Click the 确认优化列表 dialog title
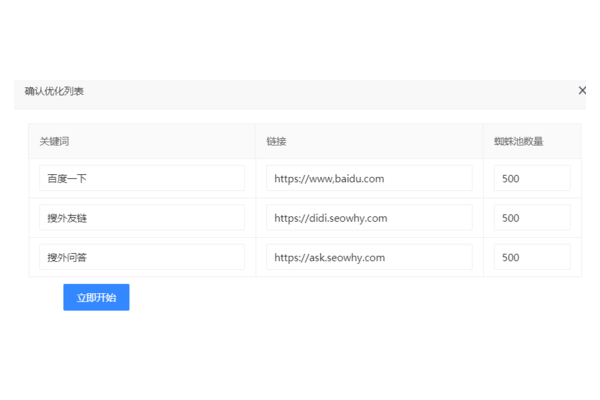Screen dimensions: 600x400 coord(55,92)
